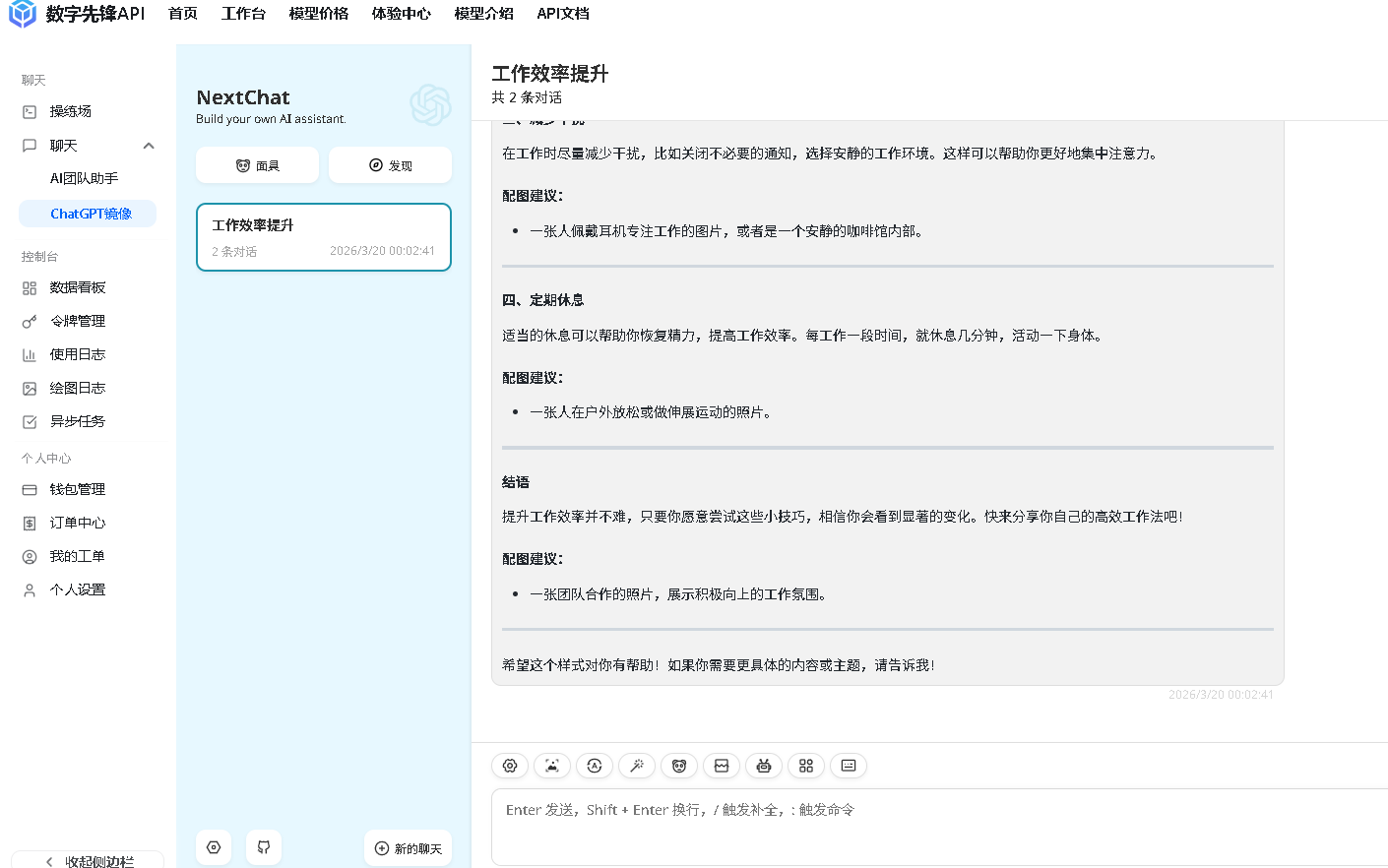1388x868 pixels.
Task: Open 数据看板 in the sidebar
Action: pyautogui.click(x=78, y=287)
